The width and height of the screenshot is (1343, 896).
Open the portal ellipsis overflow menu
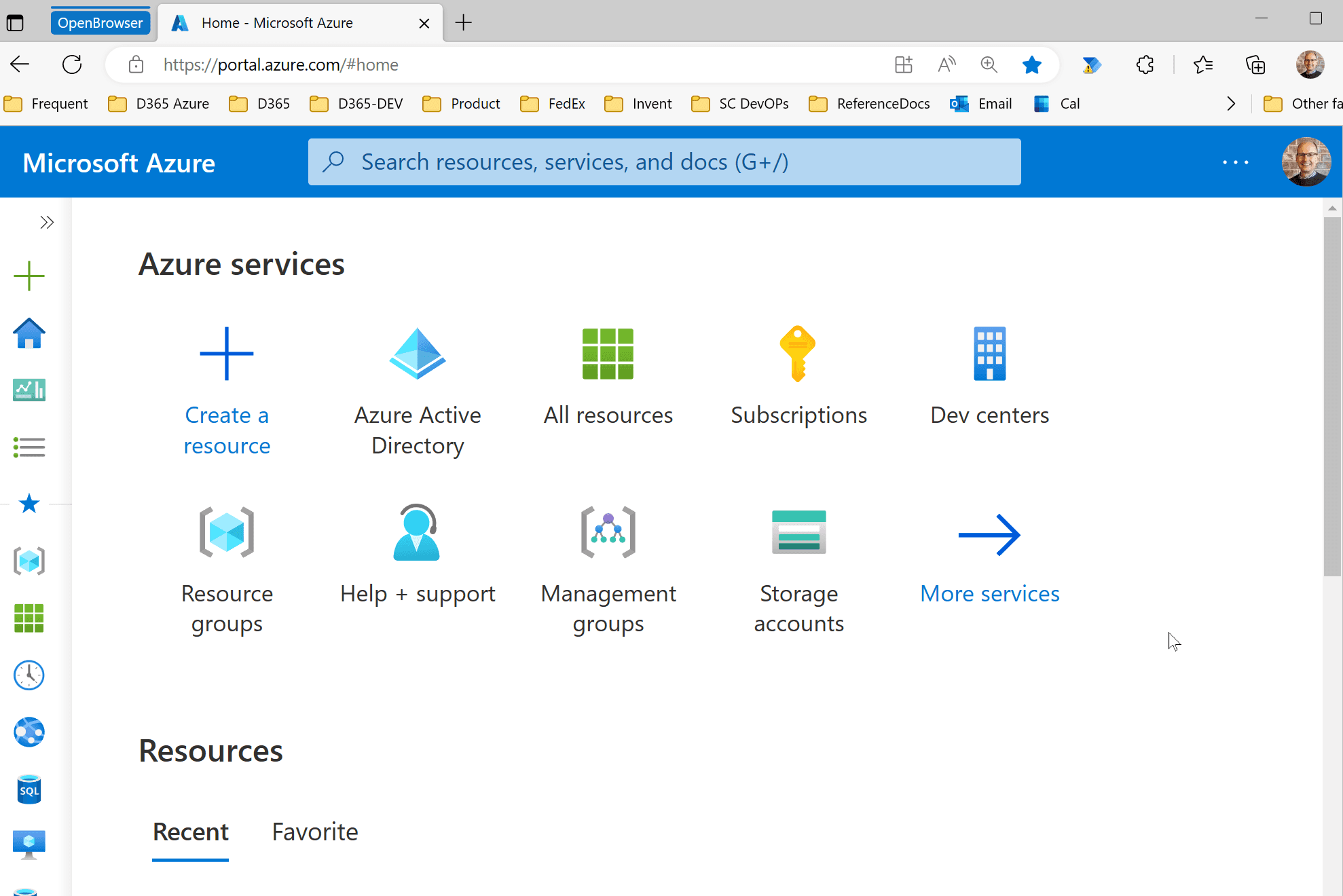[x=1235, y=162]
